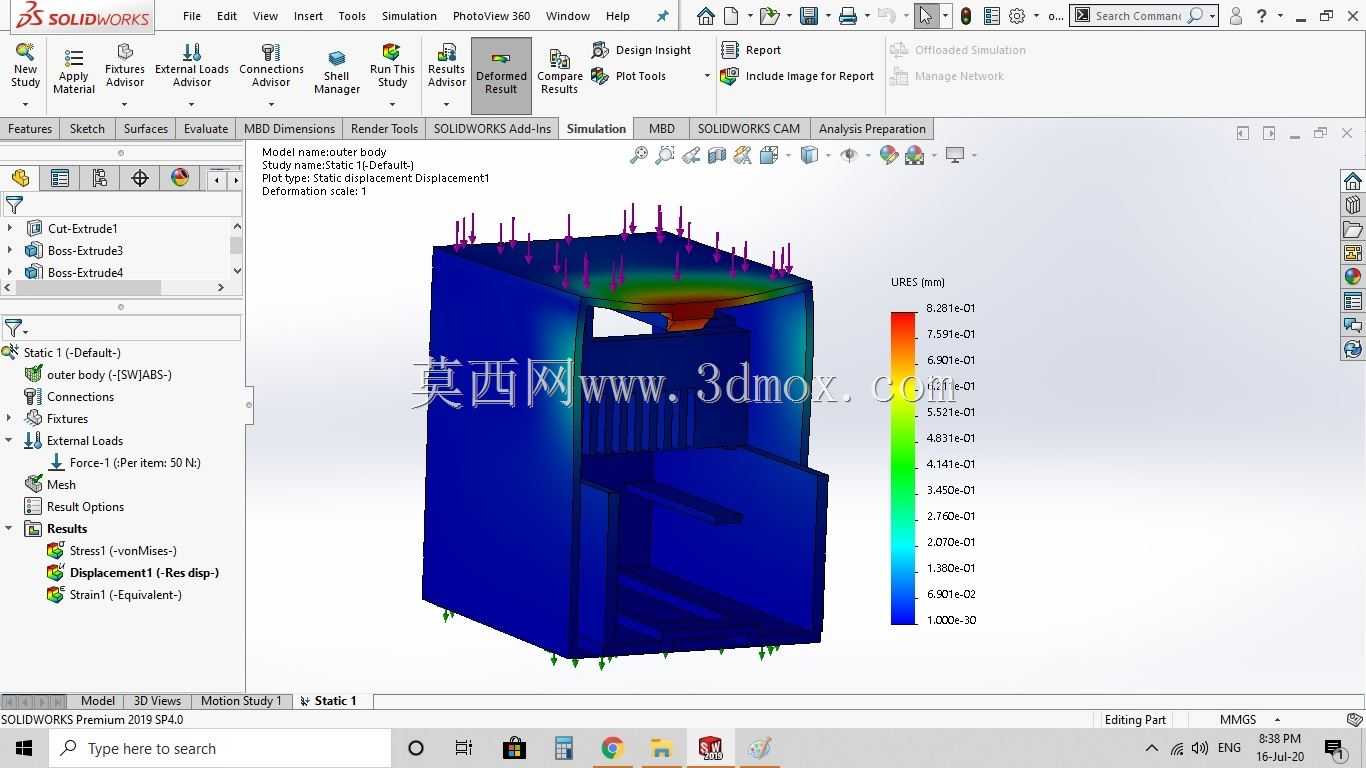Screen dimensions: 1366x768
Task: Select Force-1 load item
Action: coord(124,462)
